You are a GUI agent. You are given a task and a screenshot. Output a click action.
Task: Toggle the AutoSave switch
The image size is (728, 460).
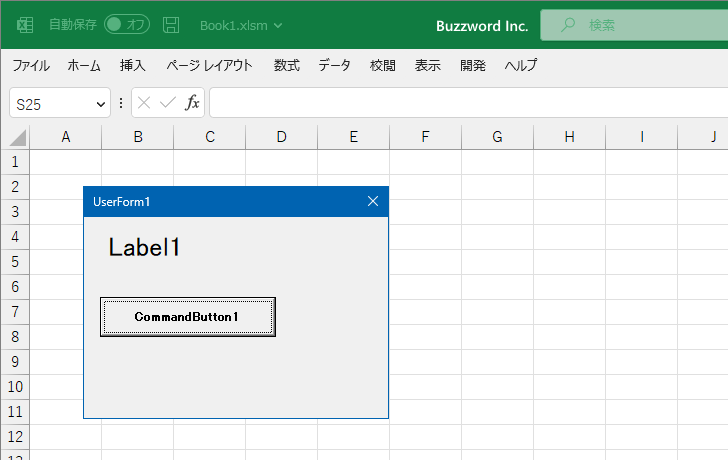click(x=127, y=25)
